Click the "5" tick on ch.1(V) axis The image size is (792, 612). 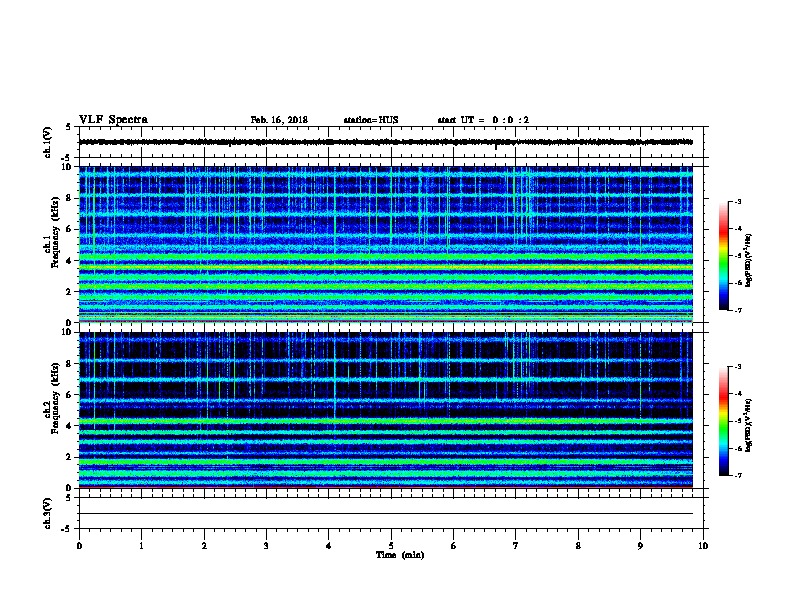pyautogui.click(x=68, y=127)
